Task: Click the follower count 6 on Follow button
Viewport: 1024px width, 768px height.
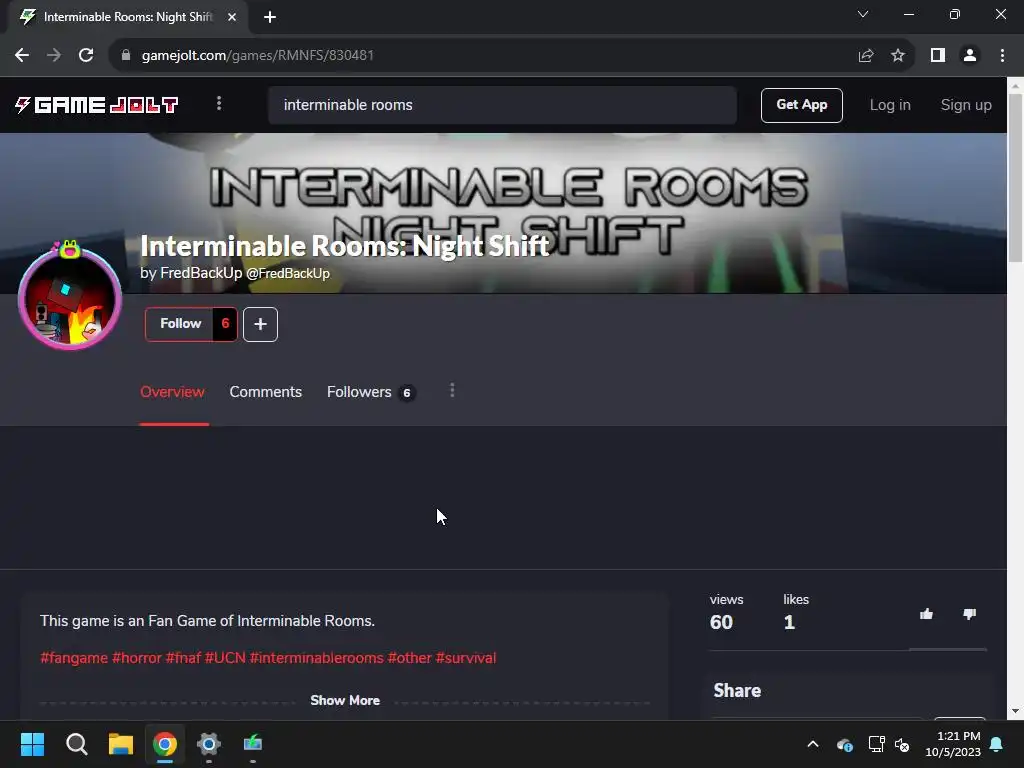Action: [x=225, y=324]
